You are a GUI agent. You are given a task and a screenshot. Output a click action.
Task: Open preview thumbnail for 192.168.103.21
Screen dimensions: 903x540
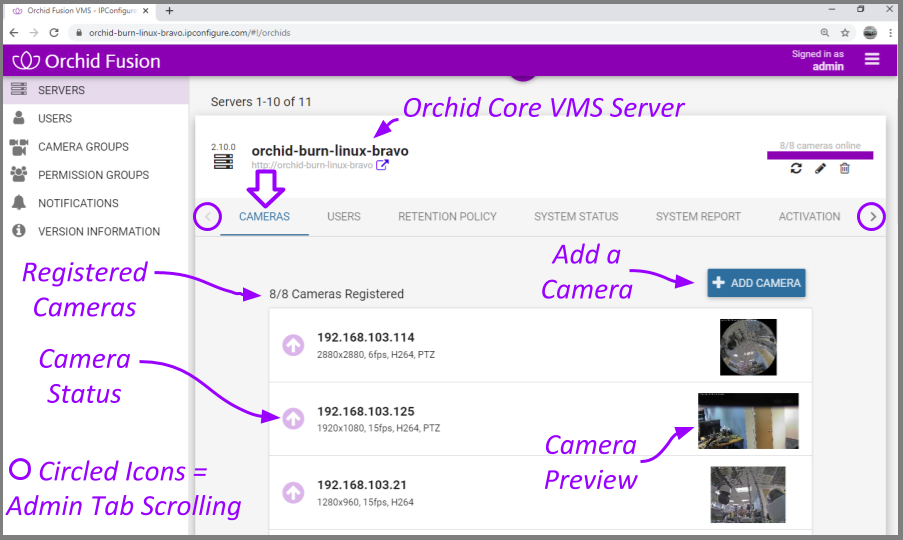tap(748, 495)
